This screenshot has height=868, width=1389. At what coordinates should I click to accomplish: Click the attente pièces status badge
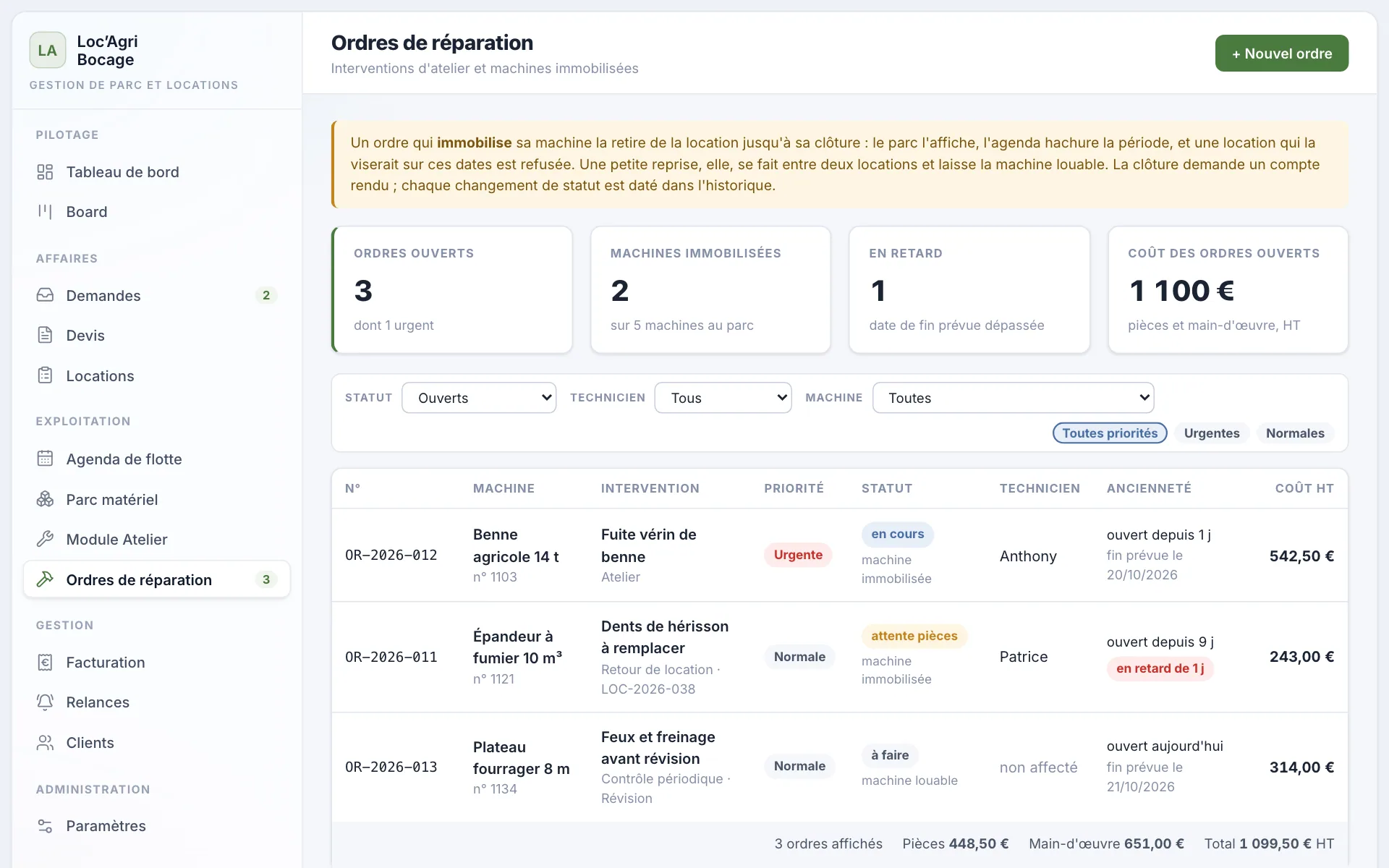914,636
